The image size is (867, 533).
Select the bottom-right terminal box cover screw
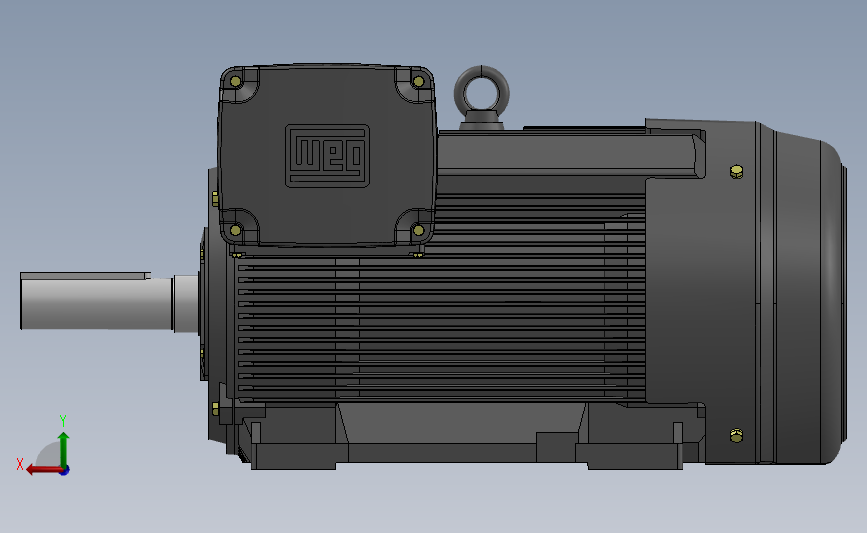pyautogui.click(x=419, y=230)
